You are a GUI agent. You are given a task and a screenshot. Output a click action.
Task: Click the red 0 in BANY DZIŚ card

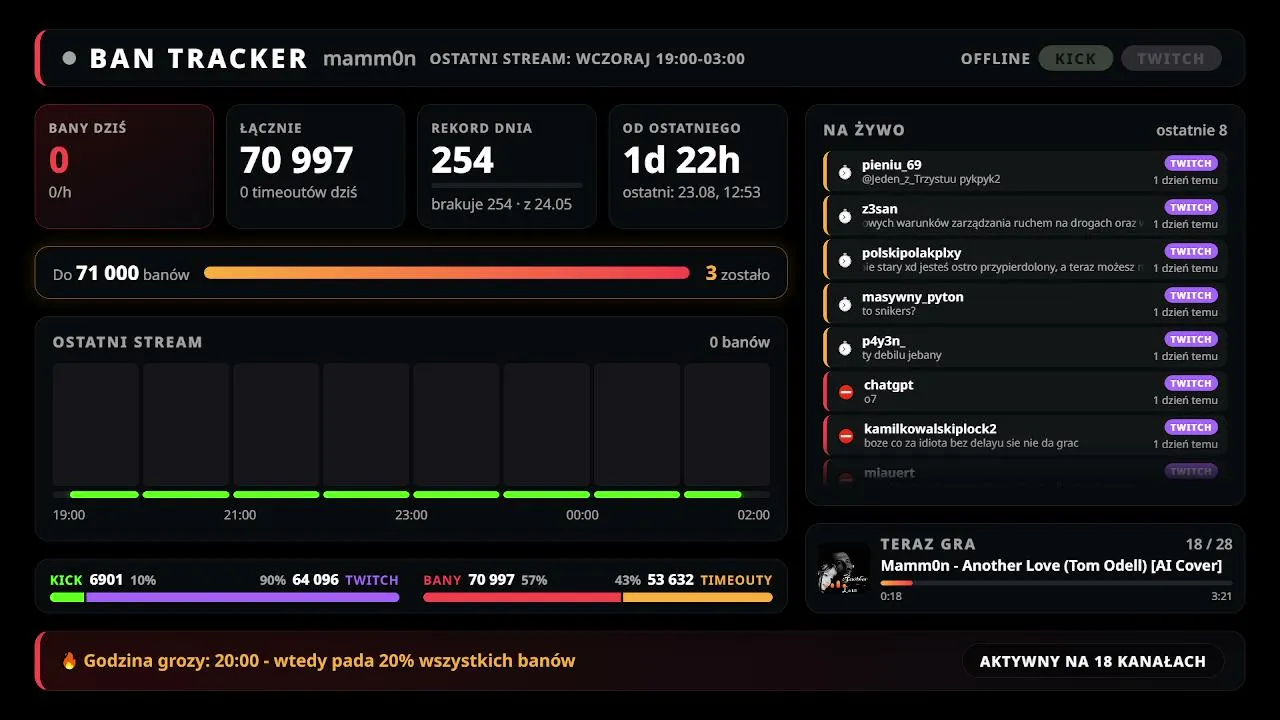pyautogui.click(x=59, y=160)
